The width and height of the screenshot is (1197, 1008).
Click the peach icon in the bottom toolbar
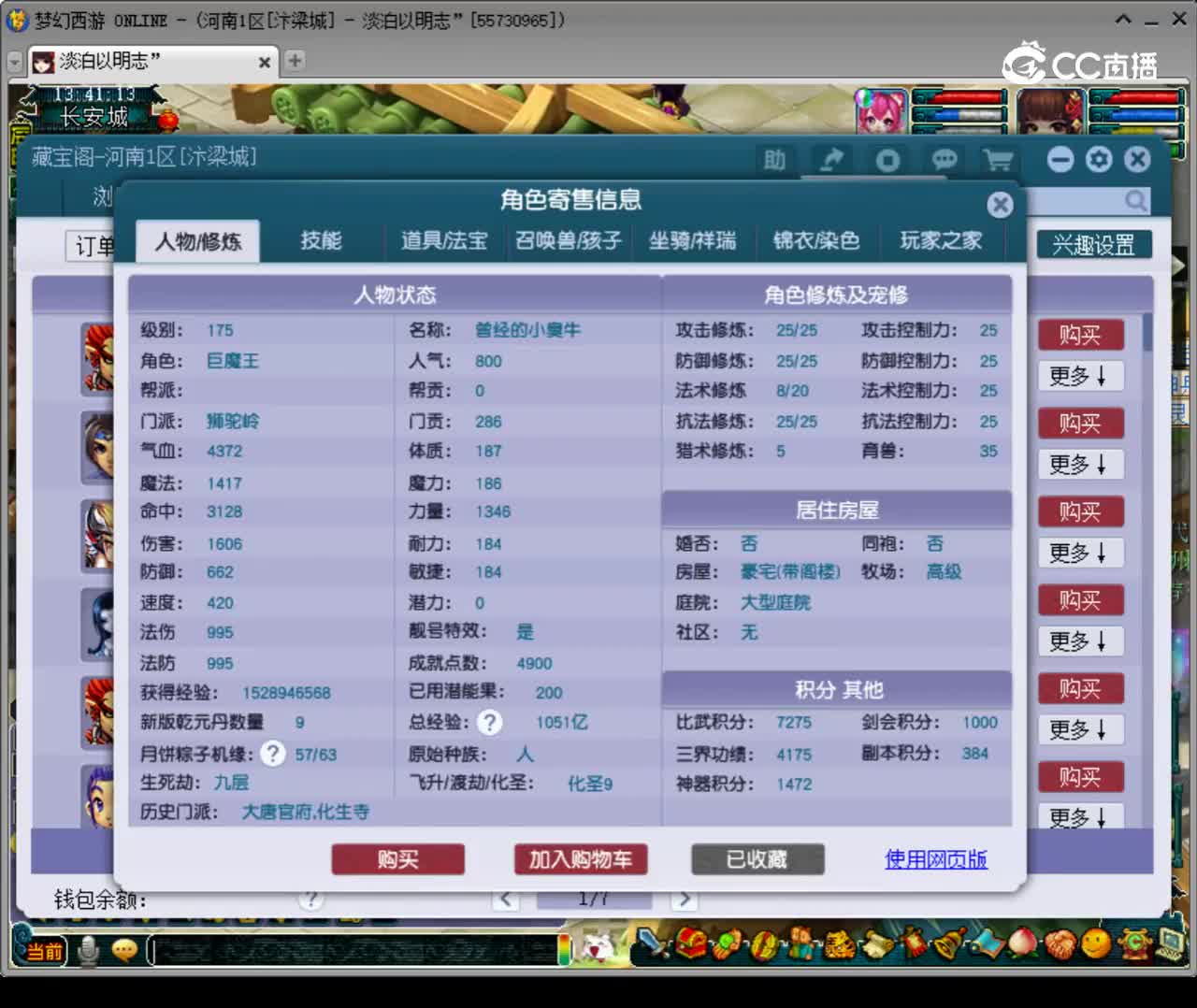tap(1023, 944)
